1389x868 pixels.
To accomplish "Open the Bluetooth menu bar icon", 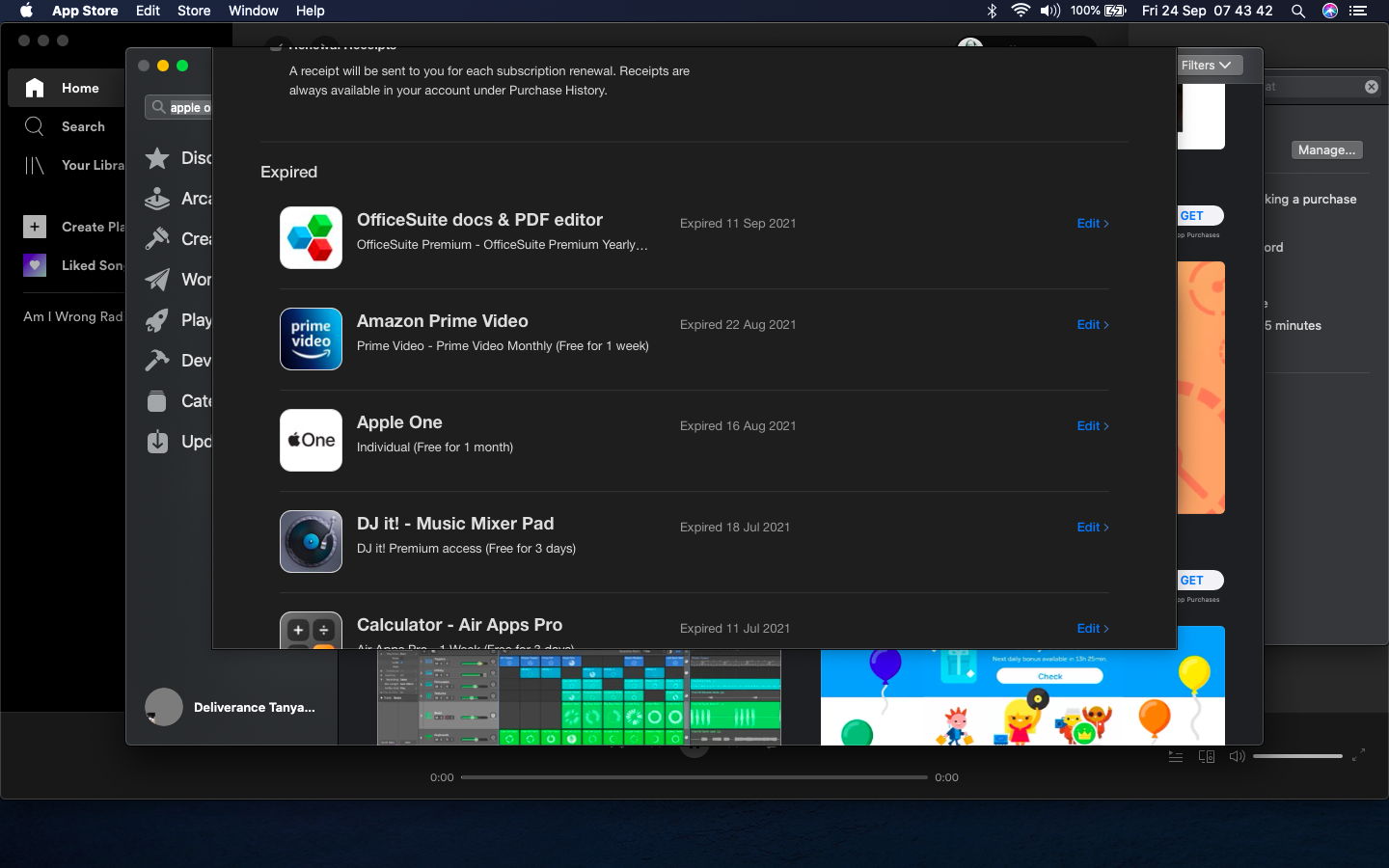I will click(x=992, y=11).
